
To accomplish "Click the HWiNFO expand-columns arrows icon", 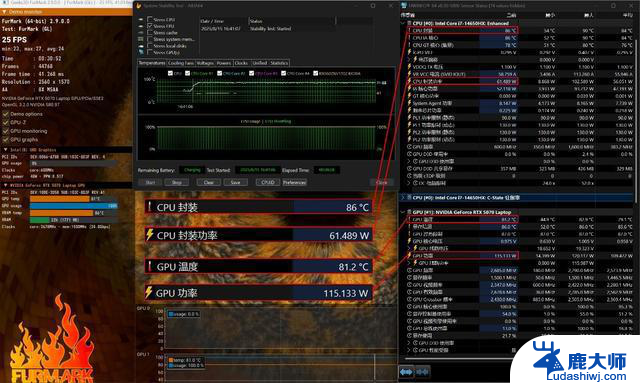I will (406, 372).
